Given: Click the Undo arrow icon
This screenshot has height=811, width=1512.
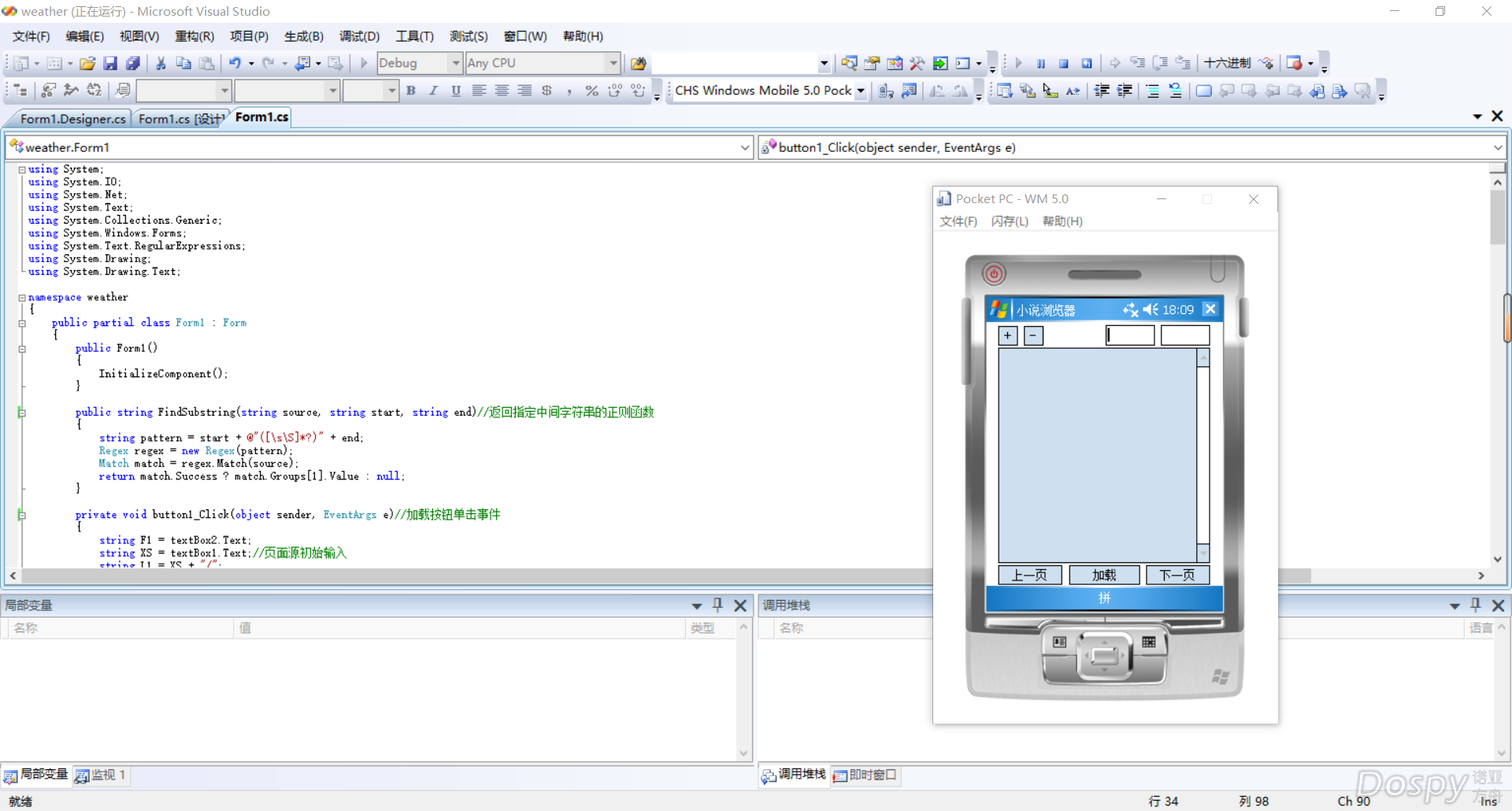Looking at the screenshot, I should pos(235,63).
